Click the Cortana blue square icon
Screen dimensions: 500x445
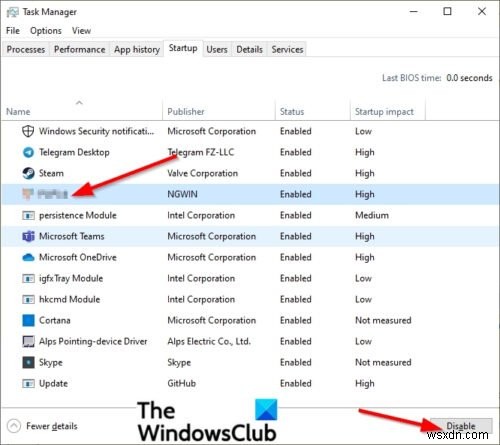coord(28,320)
